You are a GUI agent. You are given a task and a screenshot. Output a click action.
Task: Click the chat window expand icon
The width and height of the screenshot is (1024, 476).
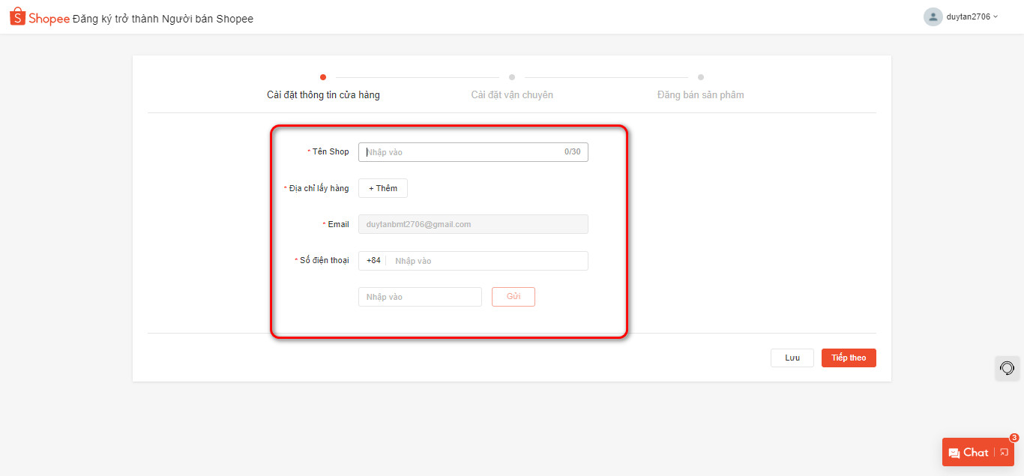(x=1005, y=453)
